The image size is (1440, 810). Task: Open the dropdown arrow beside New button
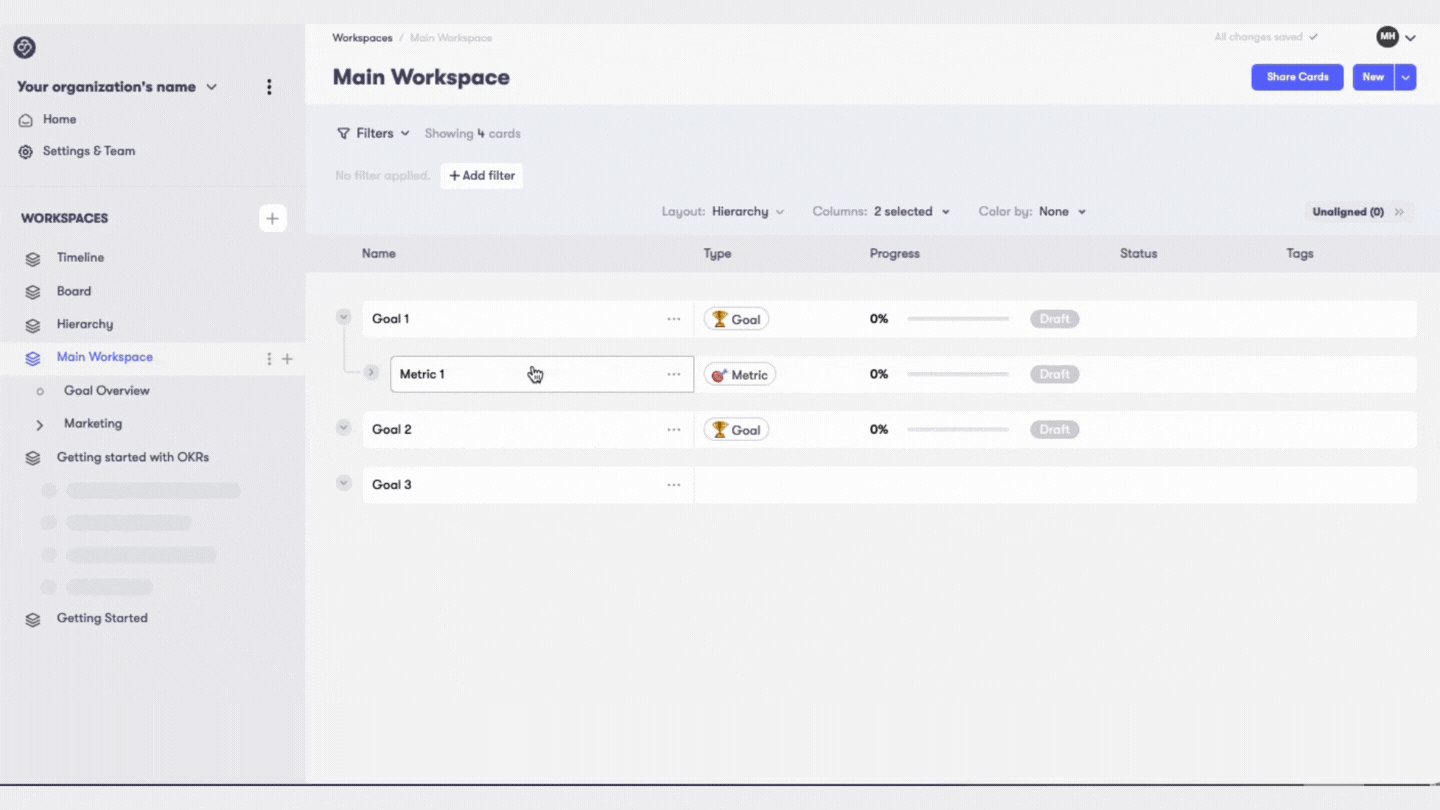(x=1405, y=77)
